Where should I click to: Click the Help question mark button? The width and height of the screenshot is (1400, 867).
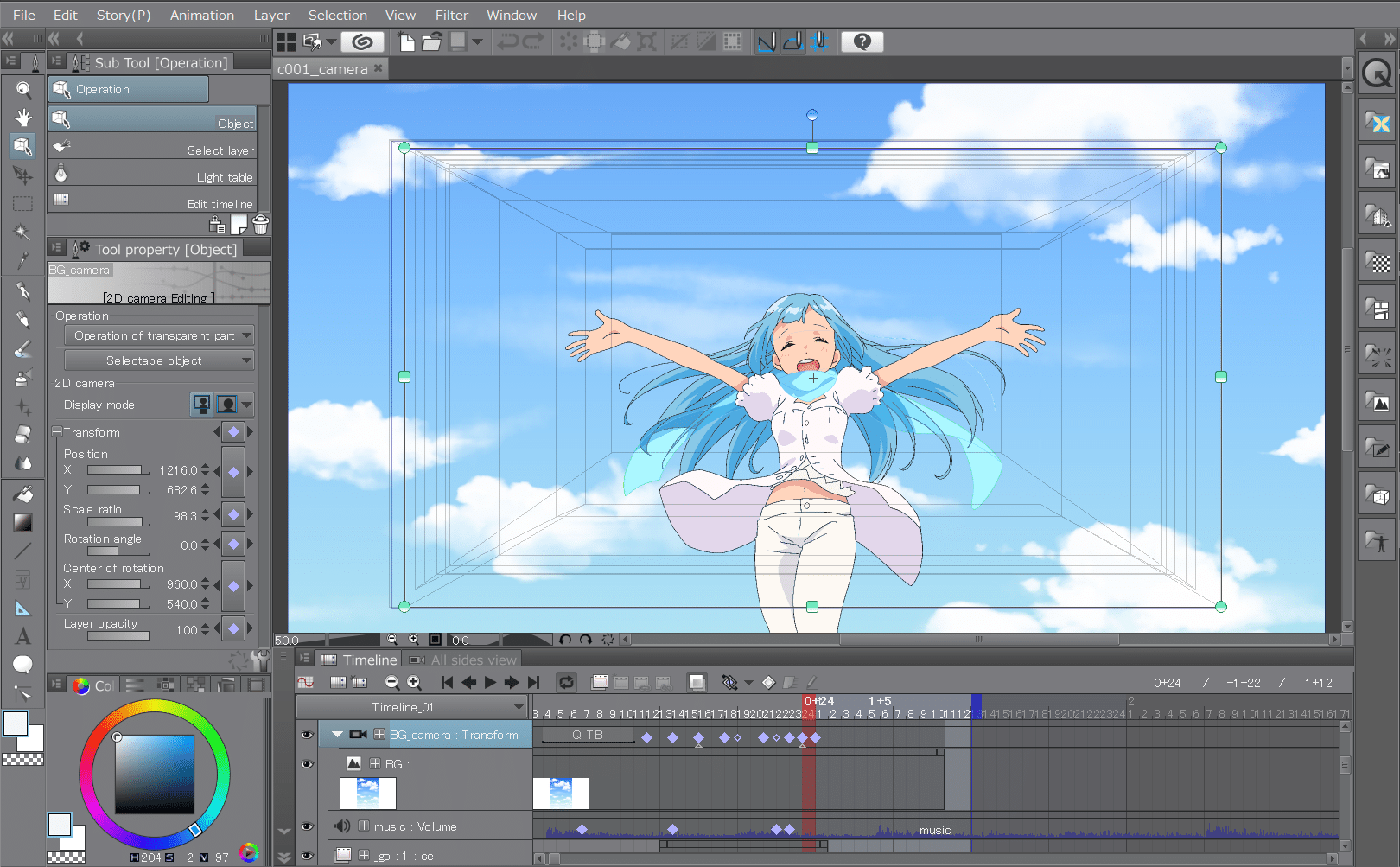point(862,41)
